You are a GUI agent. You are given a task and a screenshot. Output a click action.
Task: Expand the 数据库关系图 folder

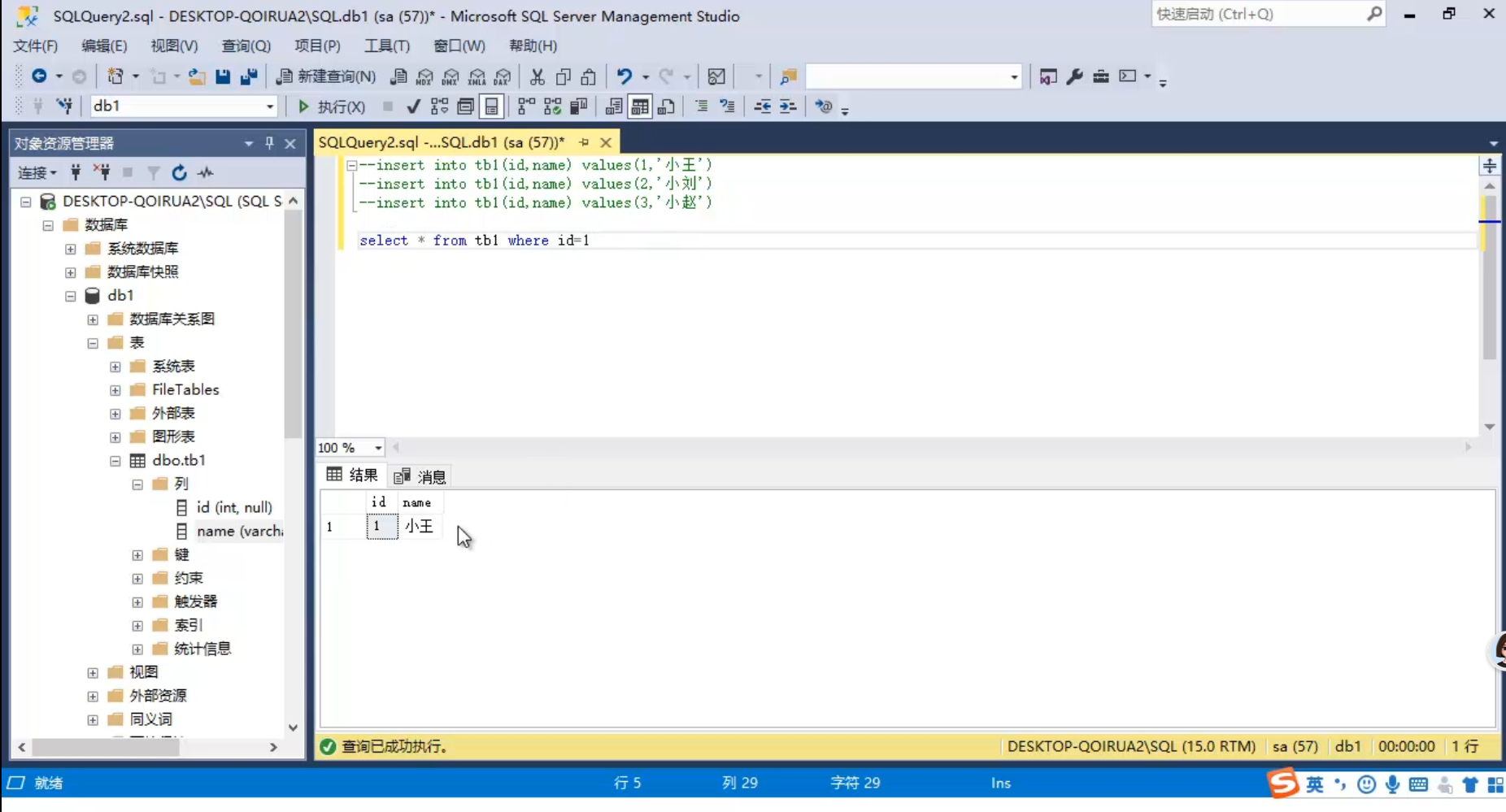point(93,319)
